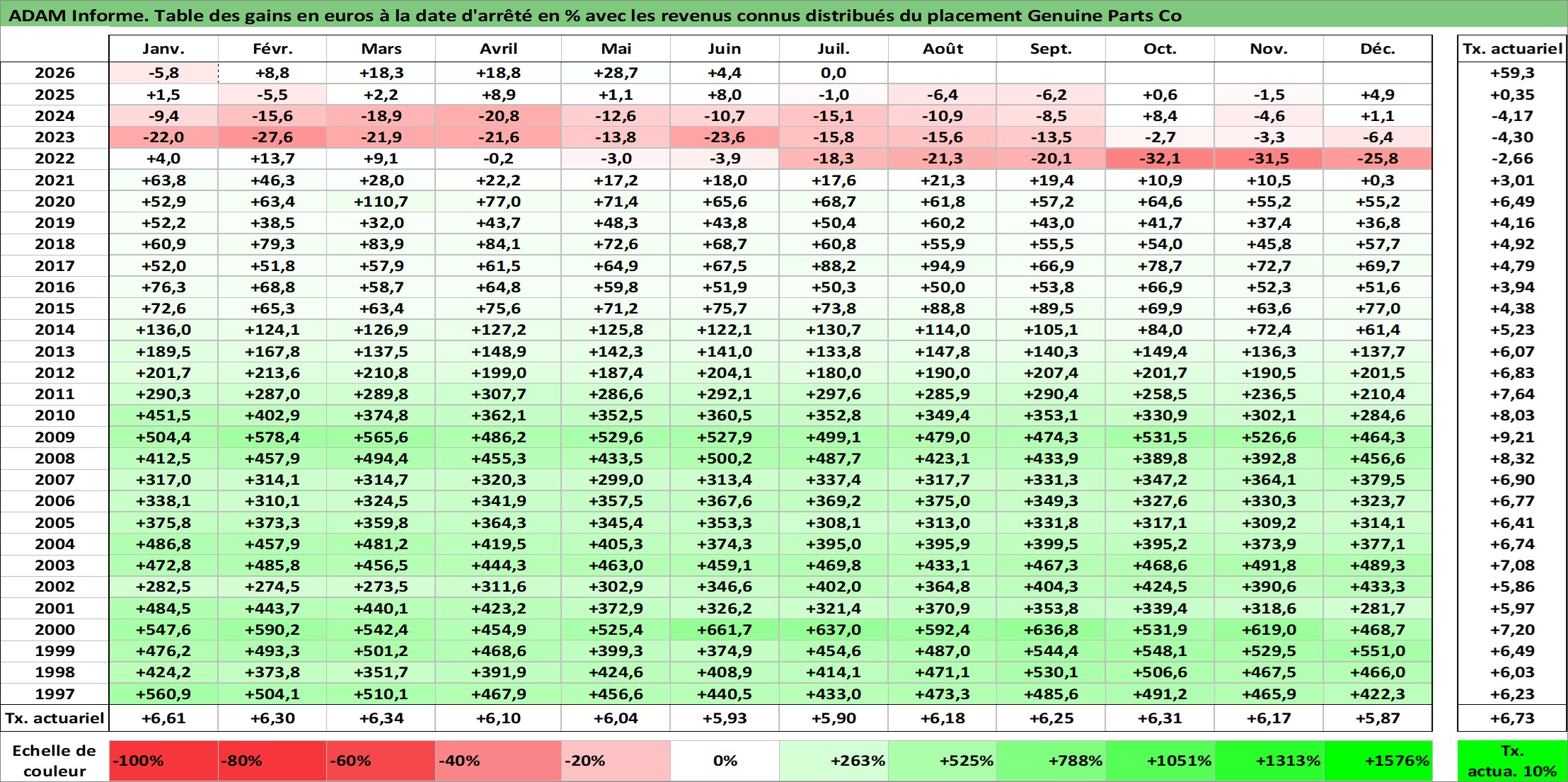Image resolution: width=1568 pixels, height=782 pixels.
Task: Click the -100% red color scale swatch
Action: click(163, 761)
